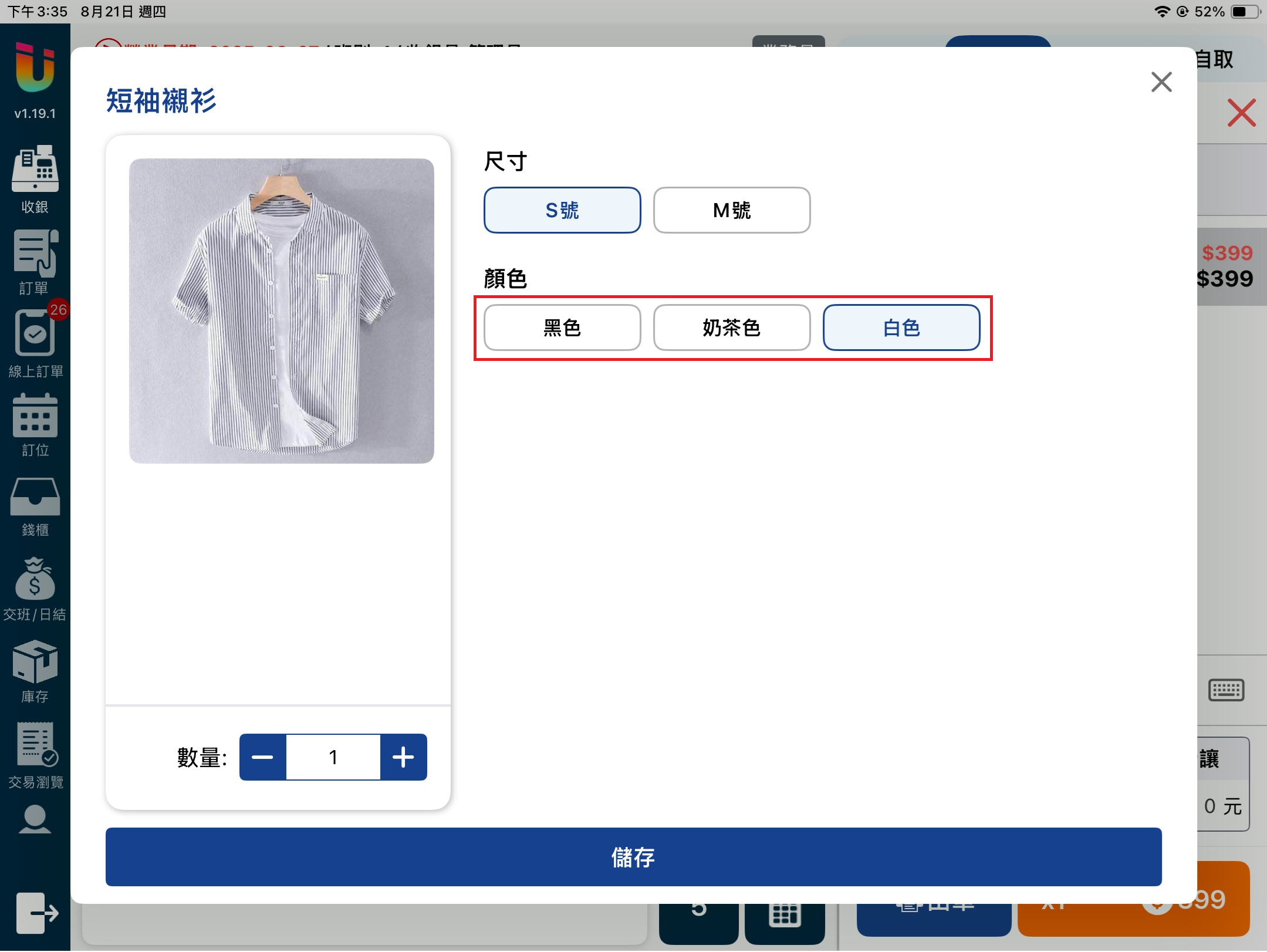Open the 訂單 orders icon
Image resolution: width=1267 pixels, height=952 pixels.
click(35, 254)
